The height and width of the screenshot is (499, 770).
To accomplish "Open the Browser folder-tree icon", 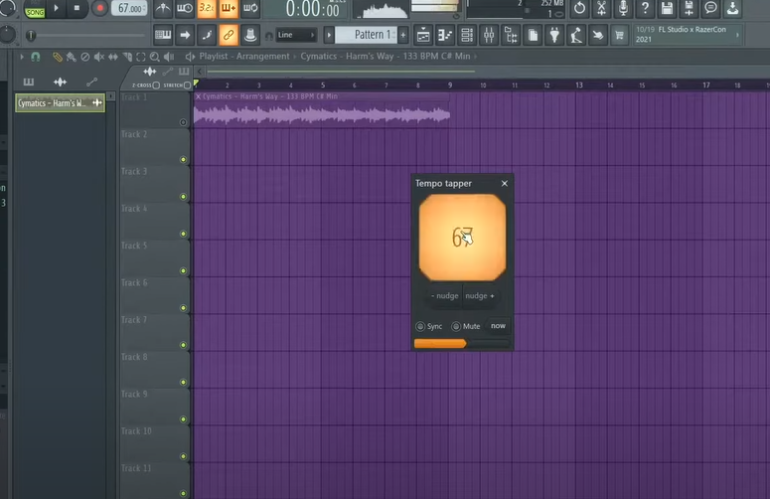I will (x=511, y=35).
